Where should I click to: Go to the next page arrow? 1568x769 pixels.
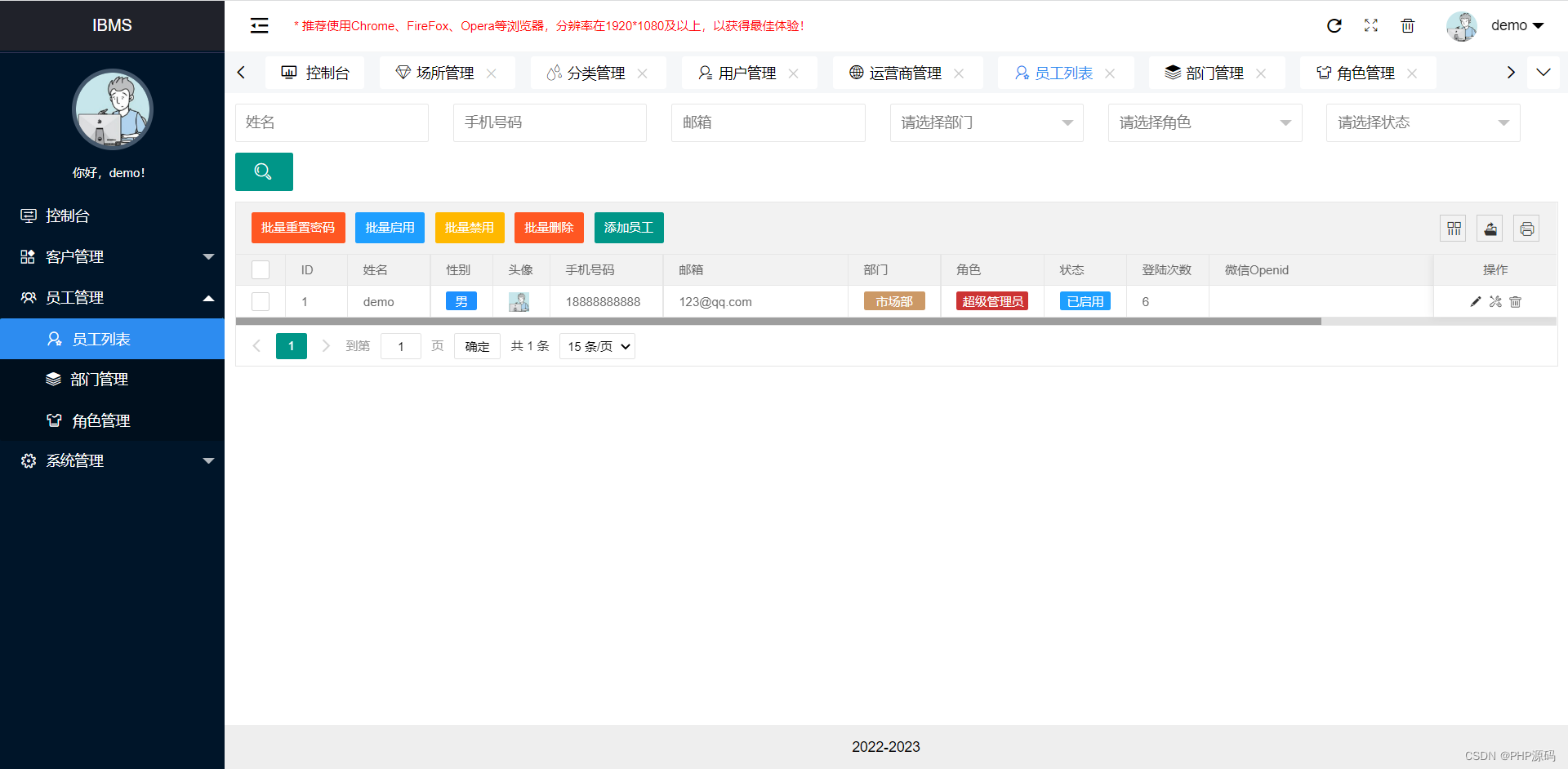(x=326, y=346)
